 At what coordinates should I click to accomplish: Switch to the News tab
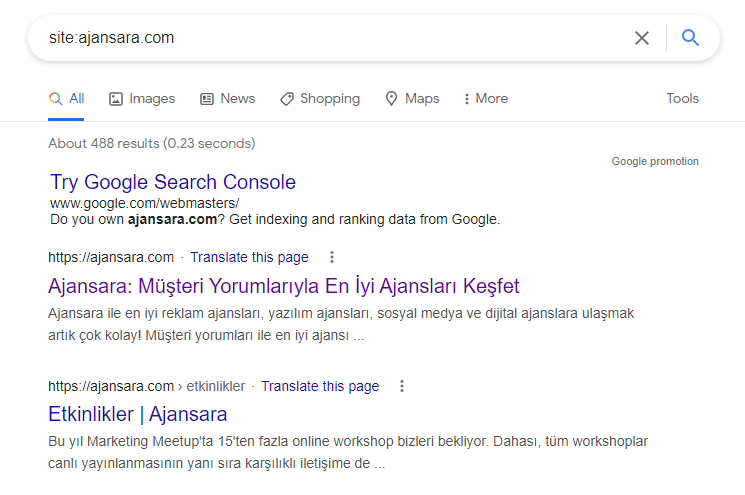point(228,98)
